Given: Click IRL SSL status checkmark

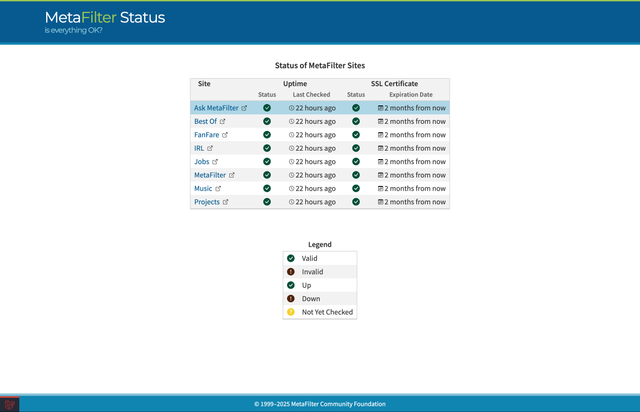Looking at the screenshot, I should (x=356, y=148).
